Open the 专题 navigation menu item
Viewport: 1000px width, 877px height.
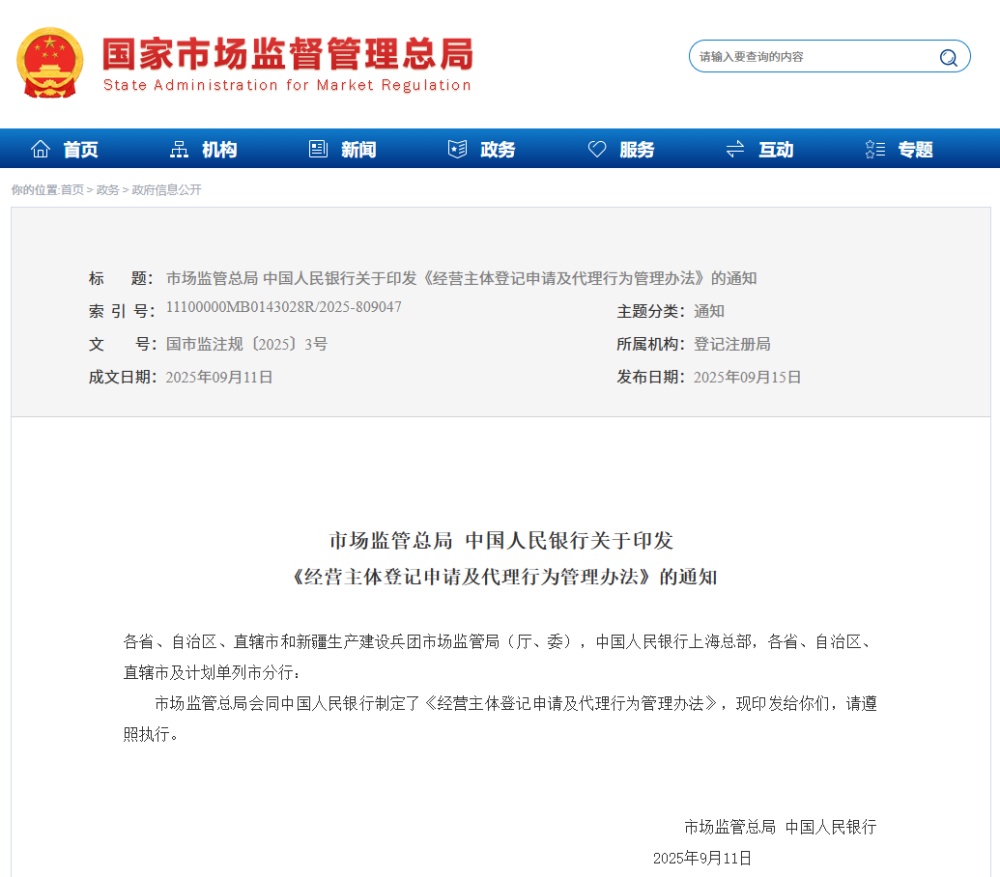click(915, 150)
